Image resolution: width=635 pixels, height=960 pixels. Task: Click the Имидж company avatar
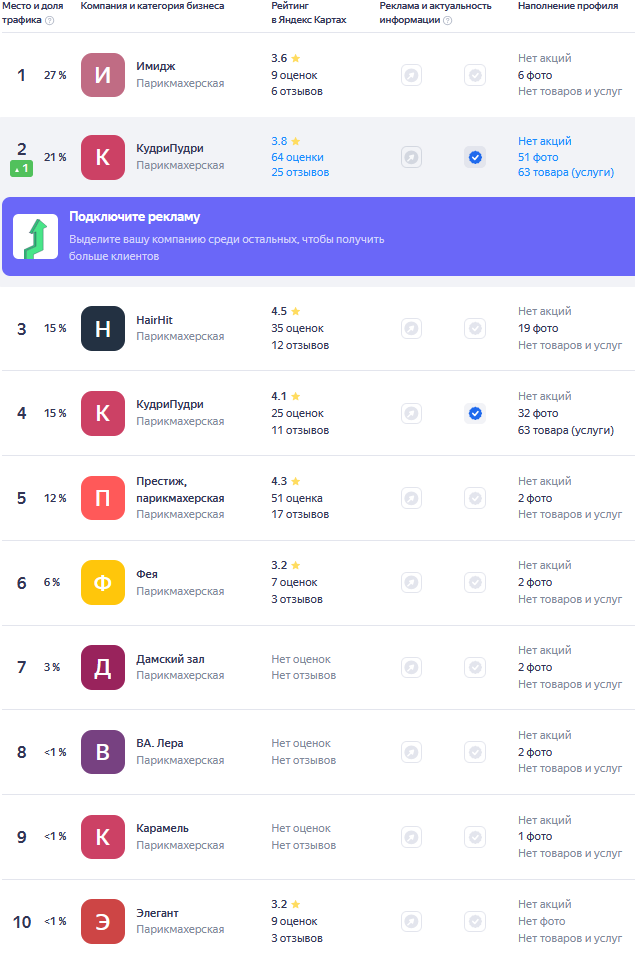click(103, 75)
